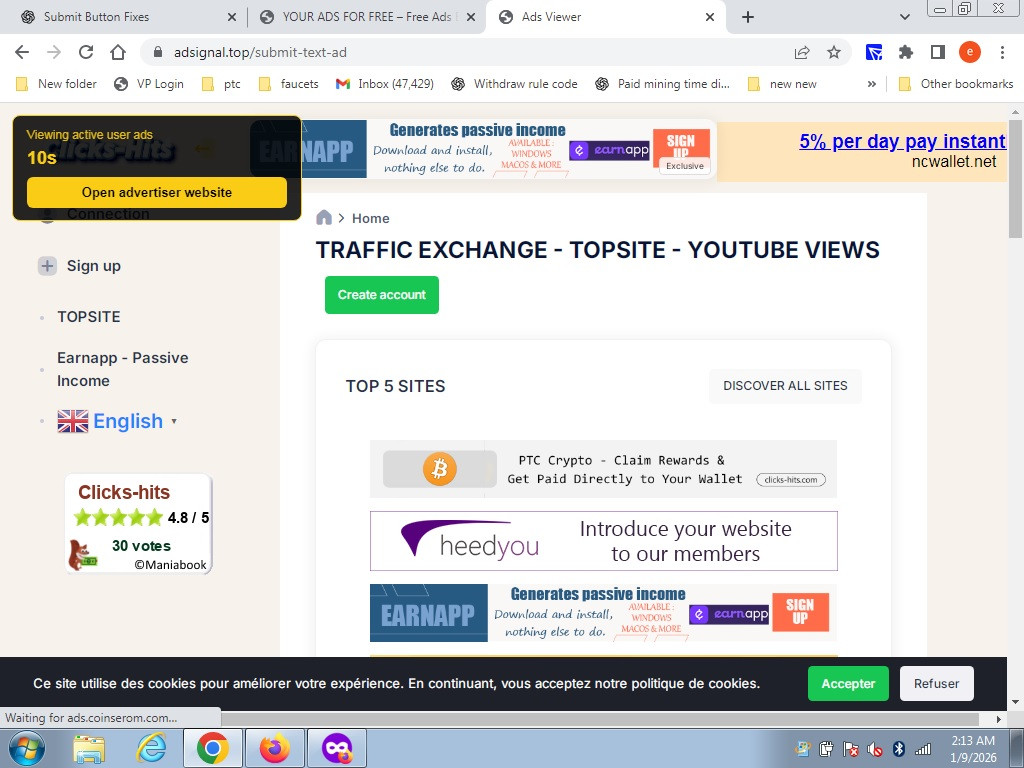This screenshot has height=768, width=1024.
Task: Open the taskbar clock showing 2:13 AM
Action: (973, 749)
